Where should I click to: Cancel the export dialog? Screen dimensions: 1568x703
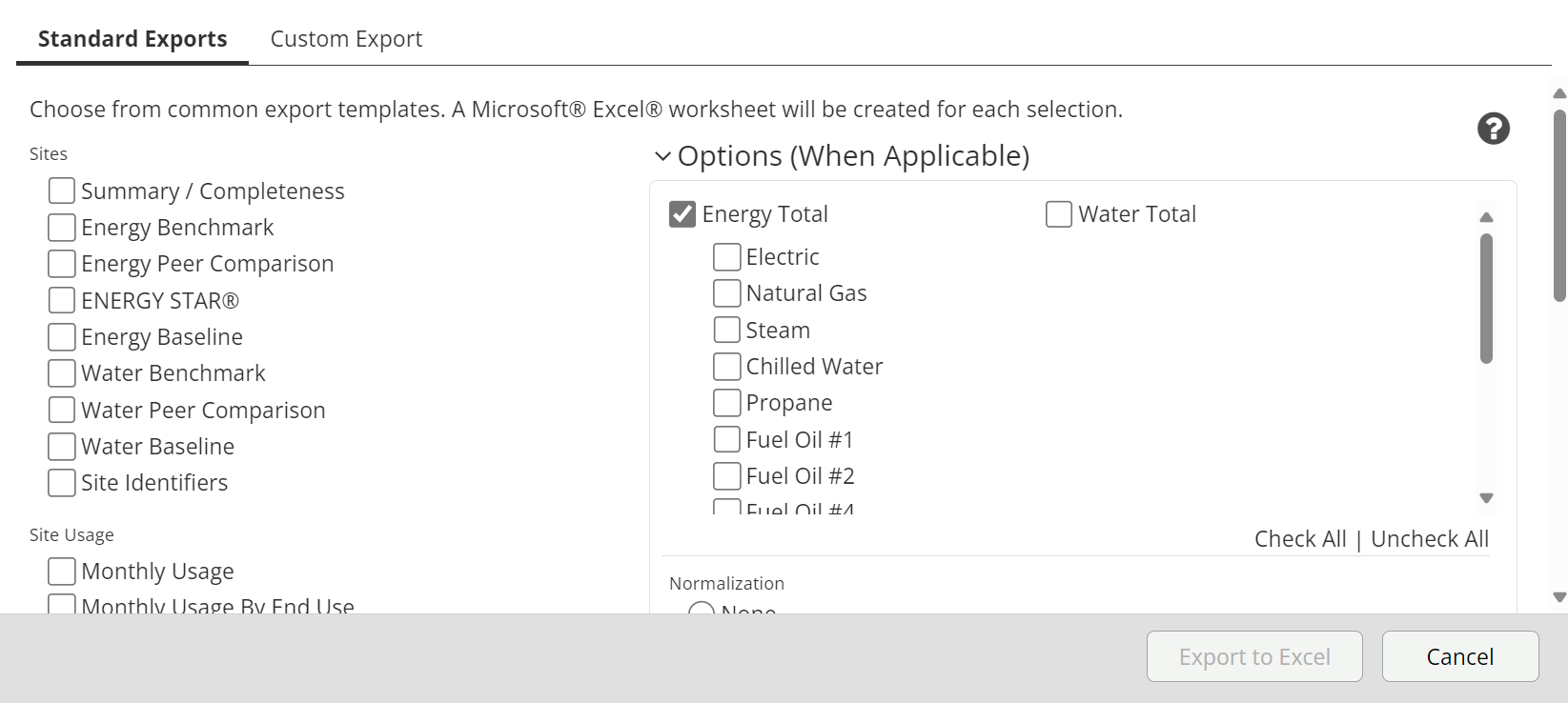pos(1459,656)
